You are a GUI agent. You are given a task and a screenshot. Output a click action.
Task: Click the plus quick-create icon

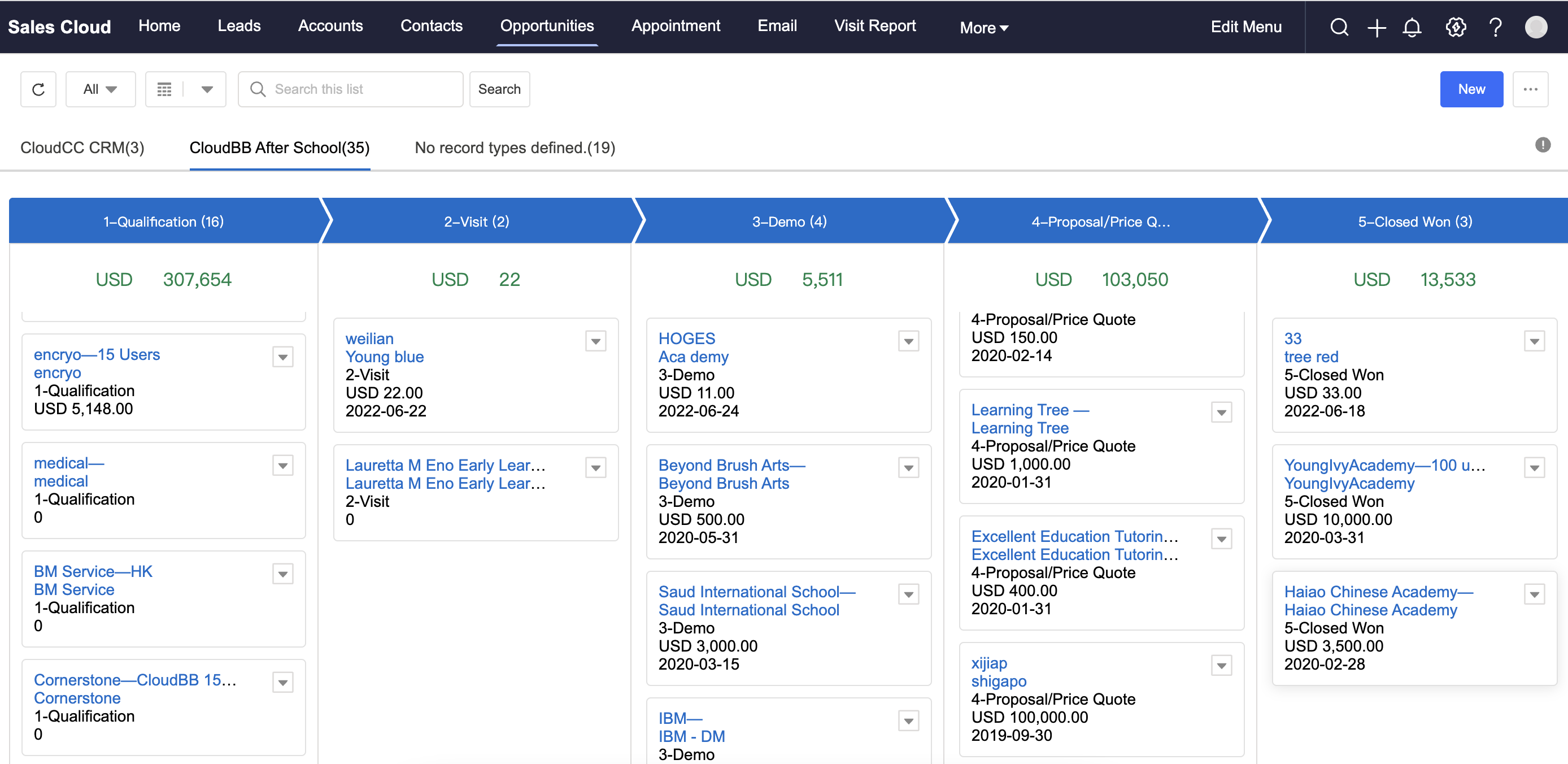1377,27
